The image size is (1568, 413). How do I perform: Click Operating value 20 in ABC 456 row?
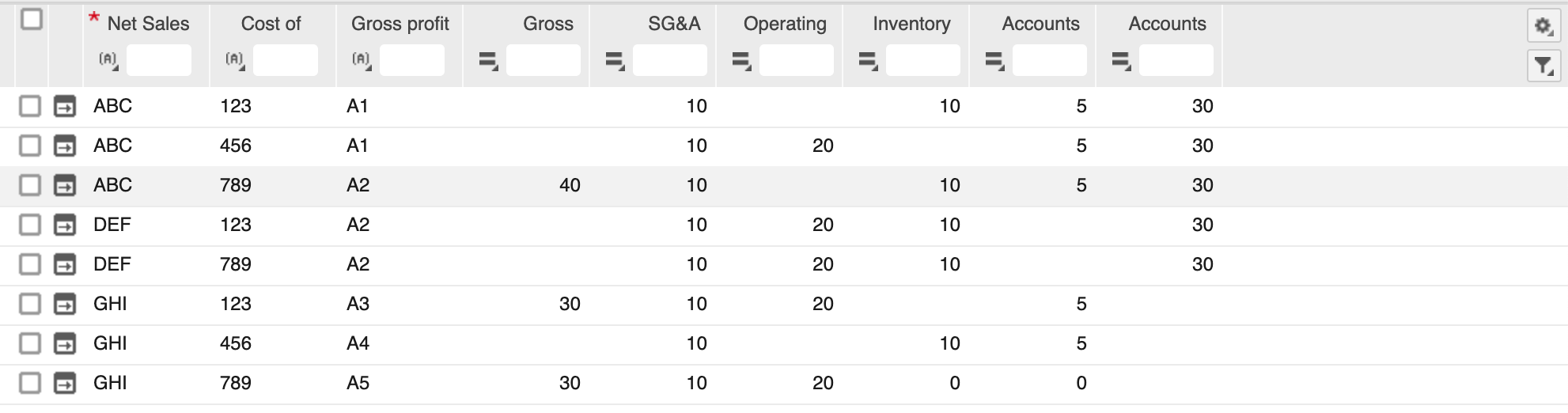pyautogui.click(x=823, y=146)
